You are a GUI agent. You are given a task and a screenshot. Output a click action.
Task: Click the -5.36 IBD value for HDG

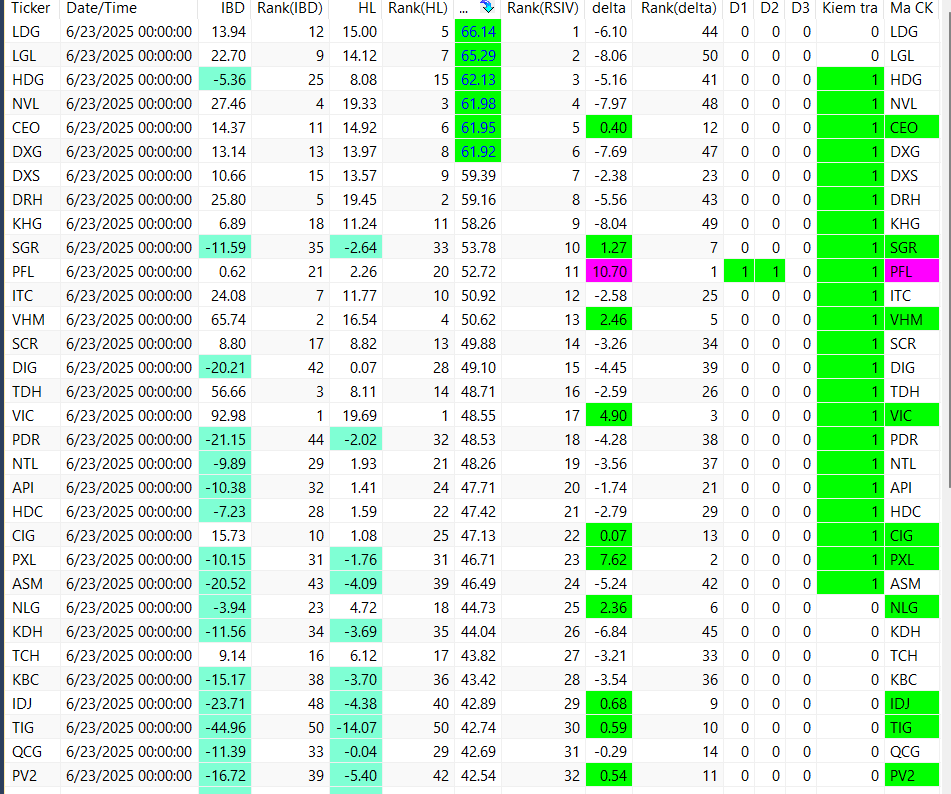pos(224,79)
